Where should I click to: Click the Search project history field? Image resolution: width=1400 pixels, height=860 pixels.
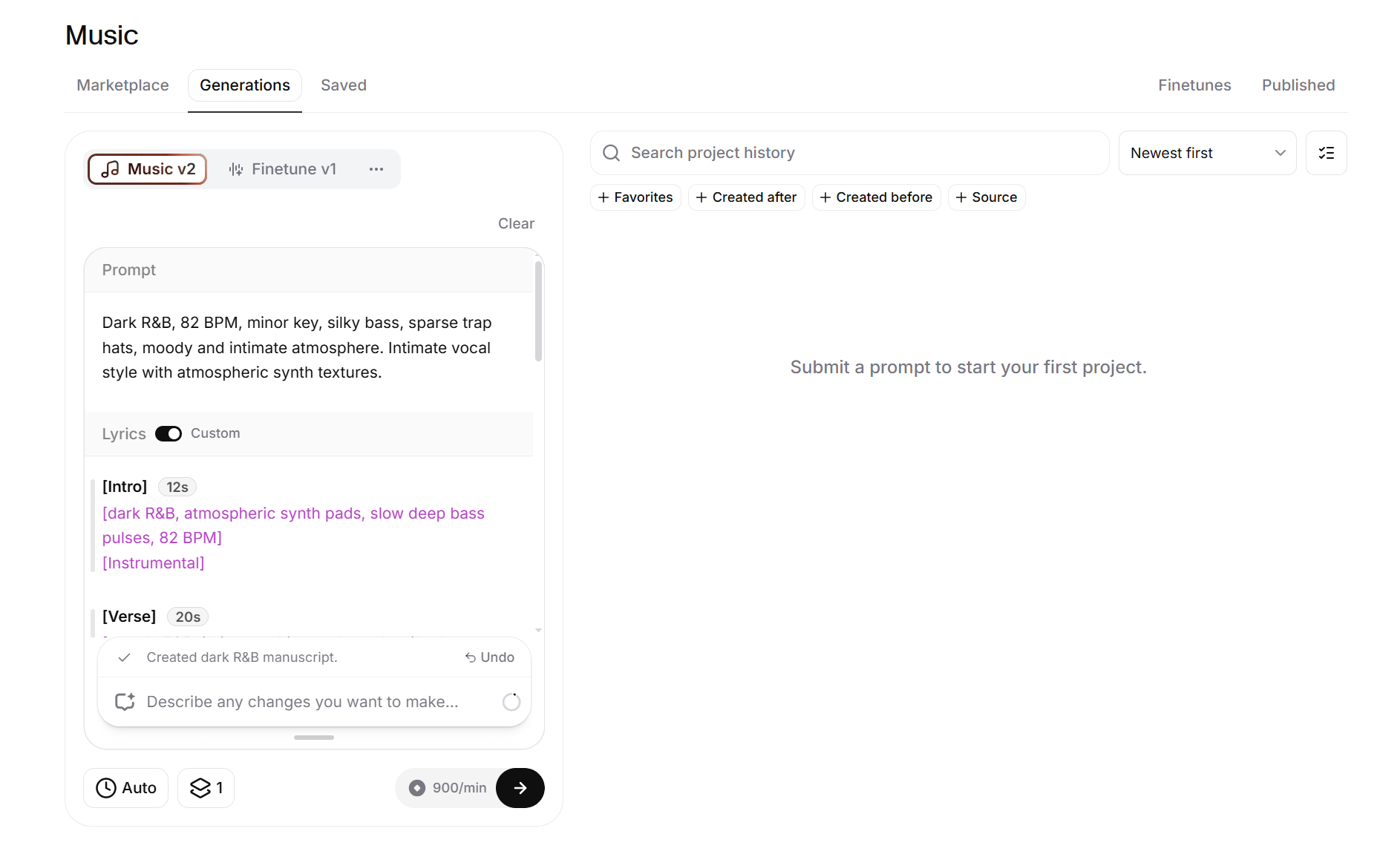pos(849,153)
